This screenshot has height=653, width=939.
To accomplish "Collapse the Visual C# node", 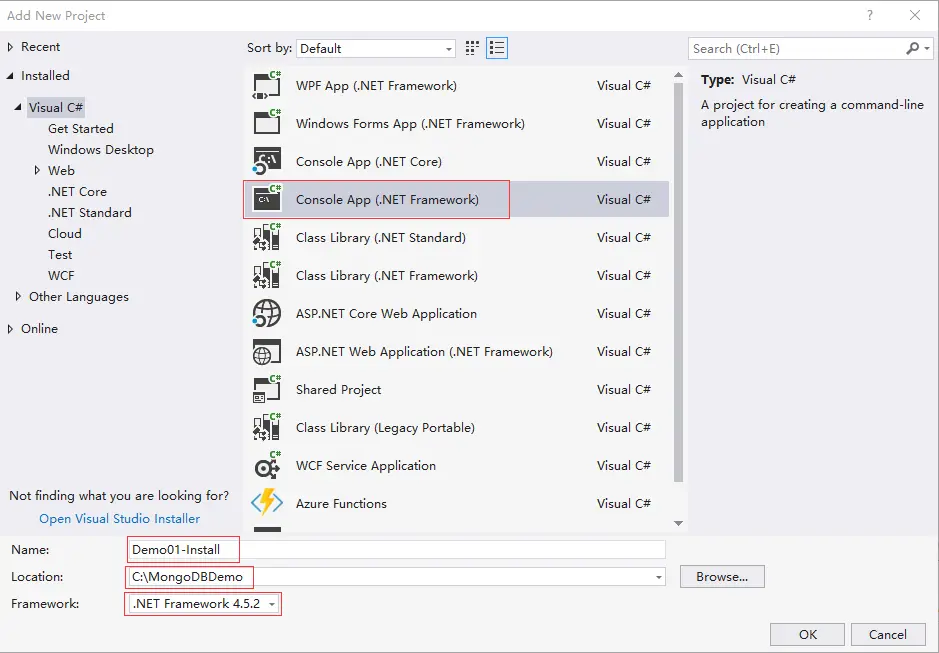I will click(18, 107).
